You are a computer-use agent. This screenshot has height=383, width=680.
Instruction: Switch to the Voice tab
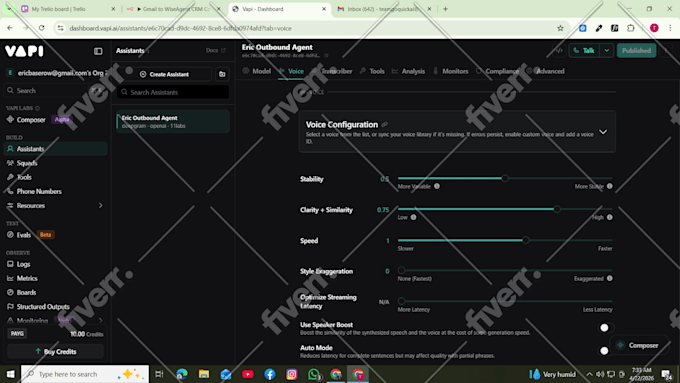pyautogui.click(x=291, y=71)
